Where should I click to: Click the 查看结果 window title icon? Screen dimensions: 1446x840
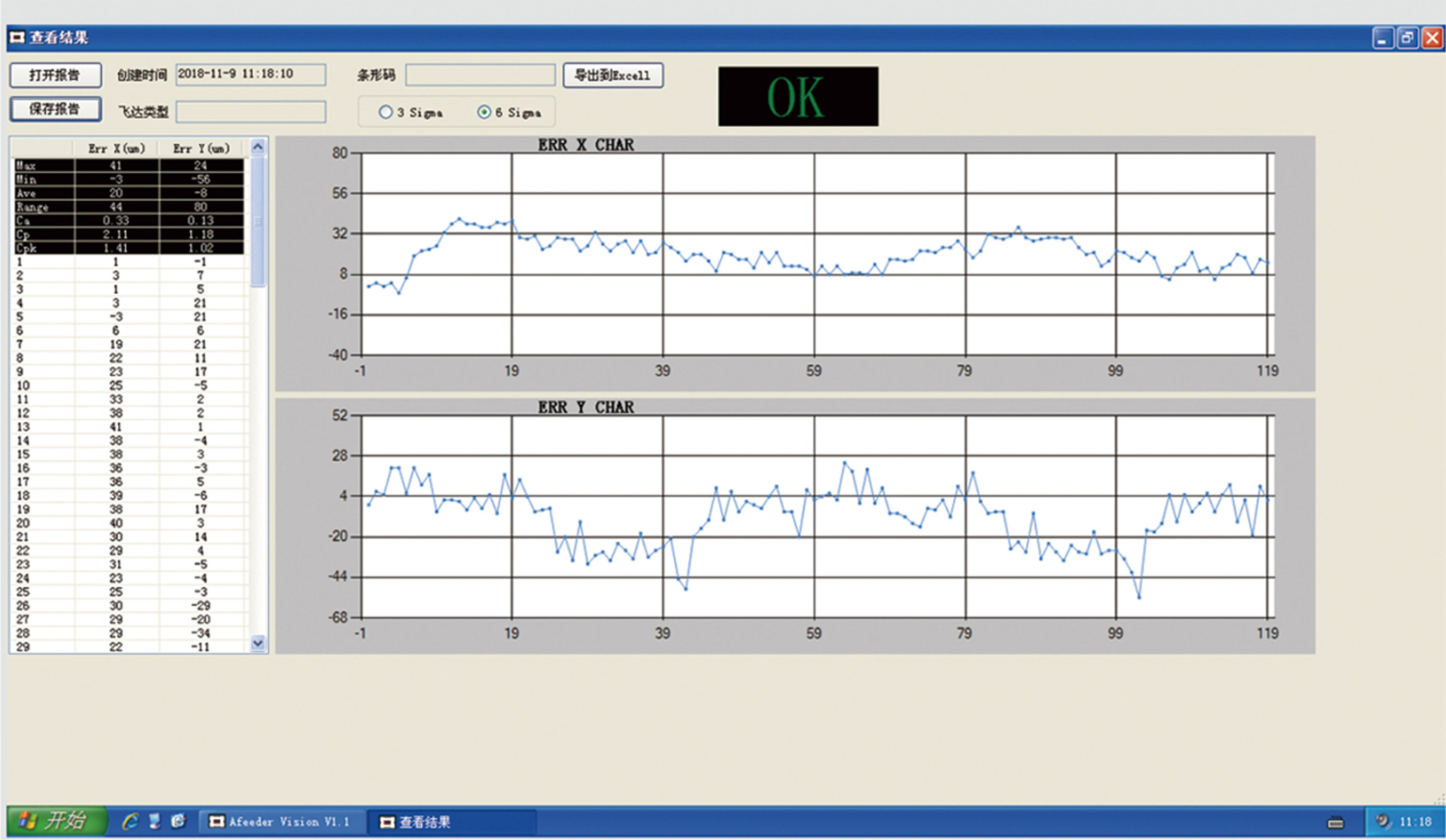click(17, 38)
